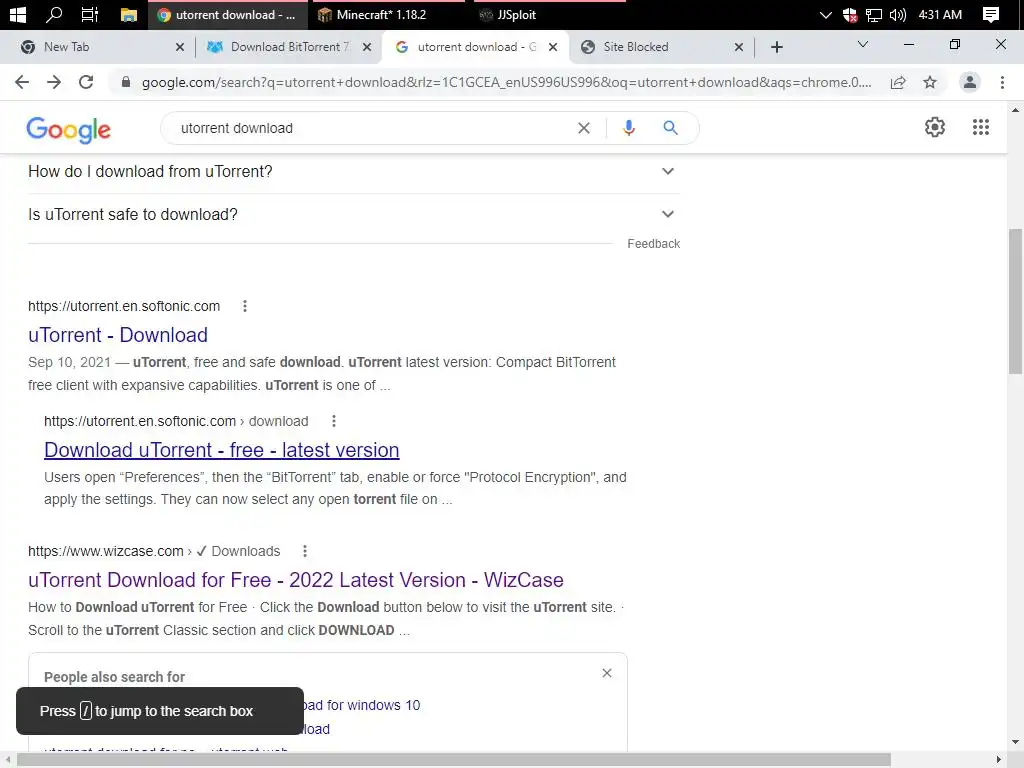Click the Google search input field

[x=372, y=128]
